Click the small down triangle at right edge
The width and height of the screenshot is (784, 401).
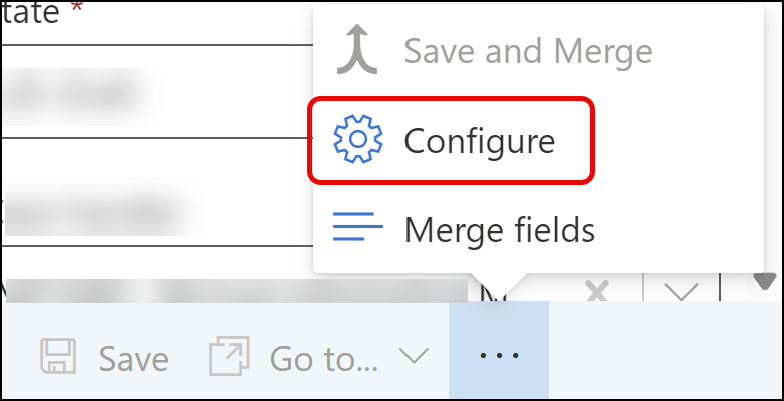(x=765, y=280)
